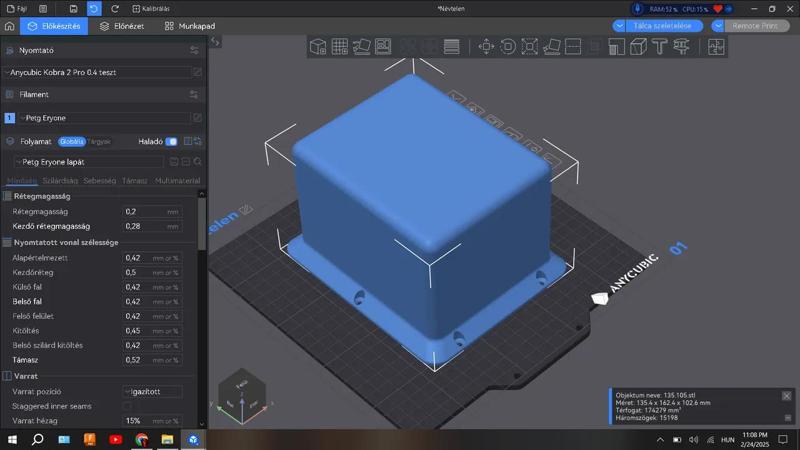
Task: Open the YouTube taskbar icon
Action: click(x=115, y=439)
